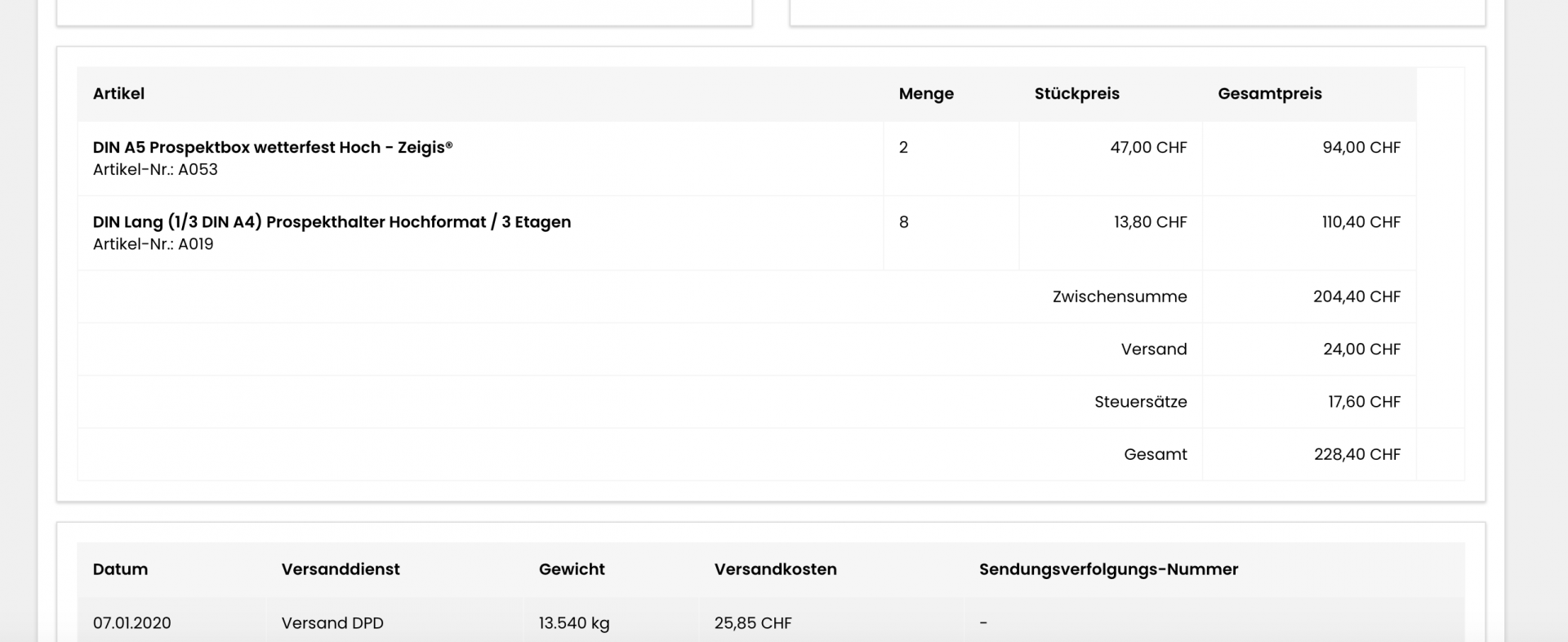Viewport: 1568px width, 642px height.
Task: Click the Gesamtpreis column header
Action: [1269, 94]
